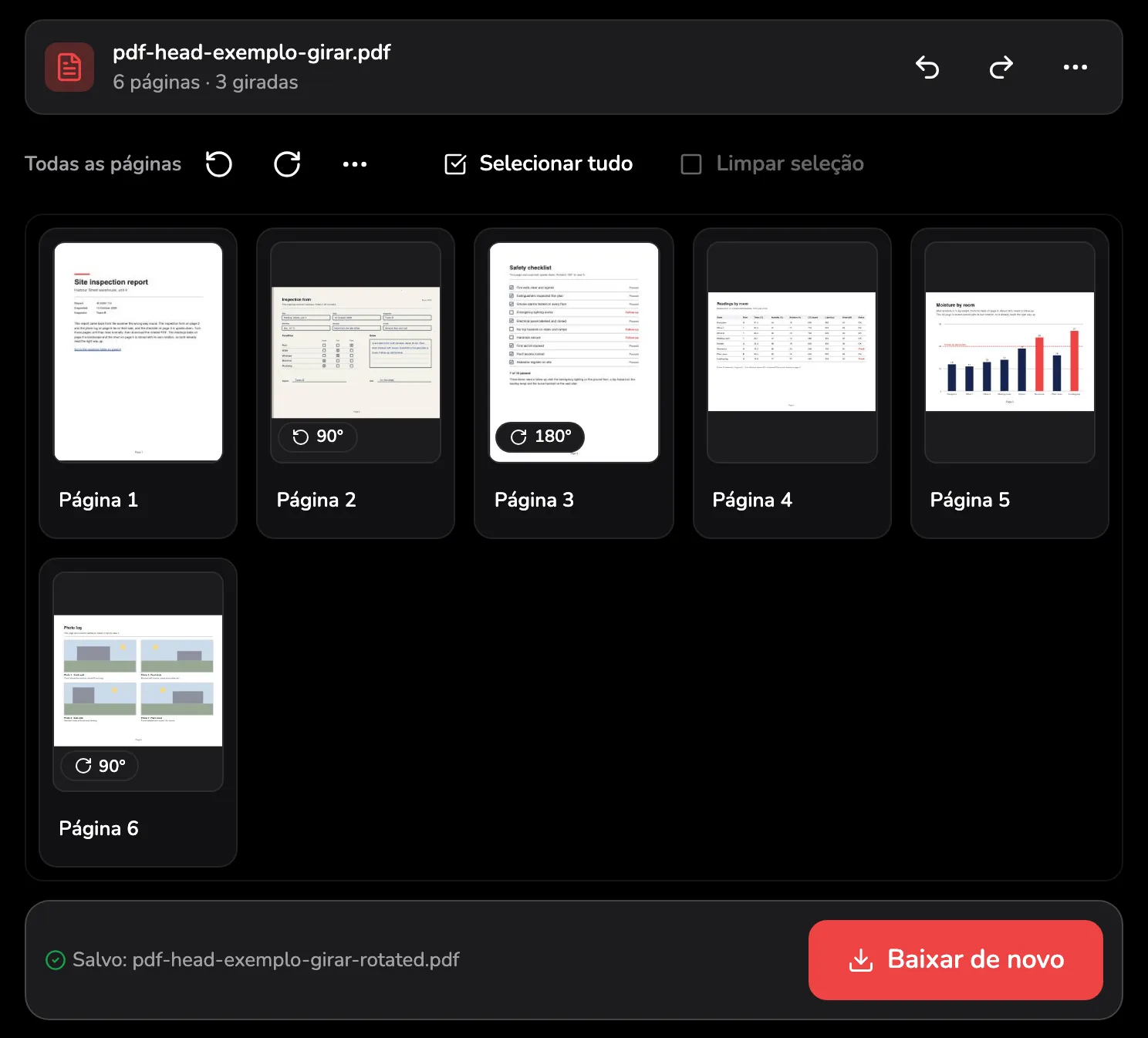Click the '6 páginas · 3 giradas' text

point(205,83)
